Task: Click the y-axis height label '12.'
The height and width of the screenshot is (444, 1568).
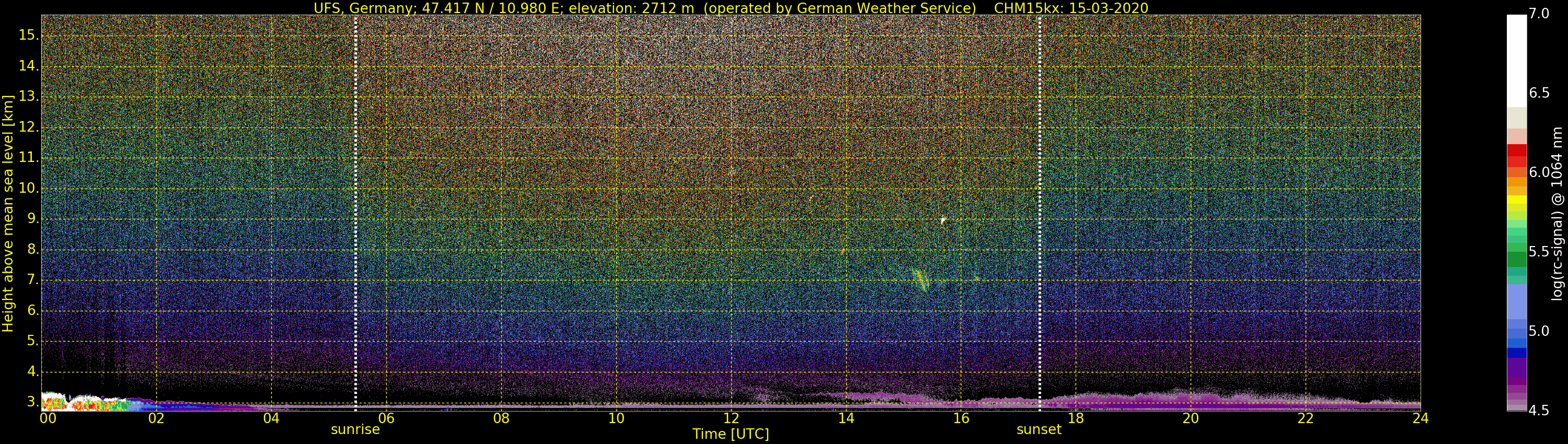Action: tap(29, 127)
